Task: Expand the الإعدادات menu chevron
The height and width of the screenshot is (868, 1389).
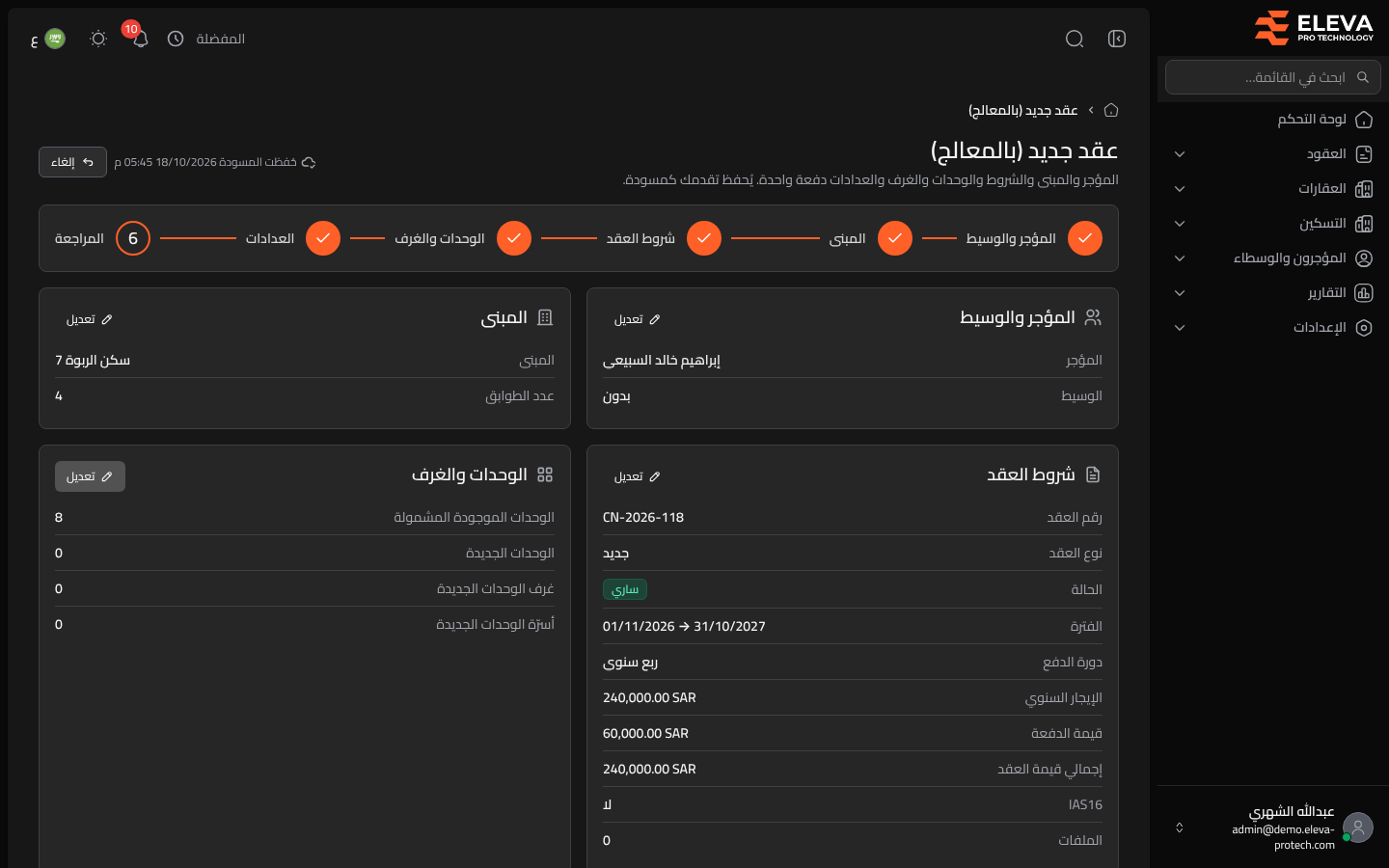Action: pyautogui.click(x=1180, y=328)
